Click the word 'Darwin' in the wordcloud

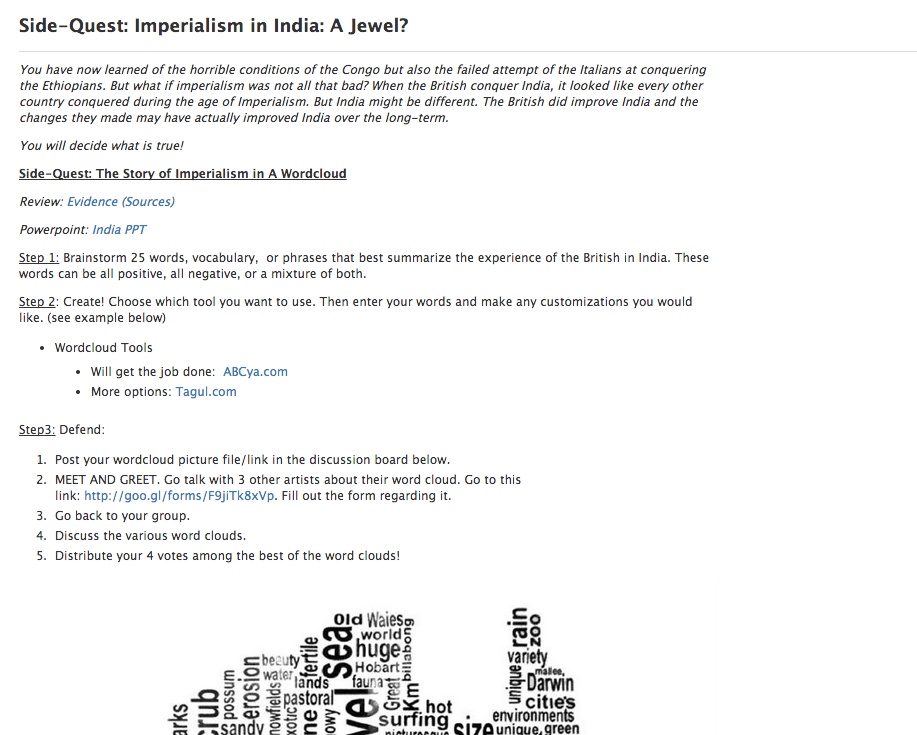[x=550, y=683]
